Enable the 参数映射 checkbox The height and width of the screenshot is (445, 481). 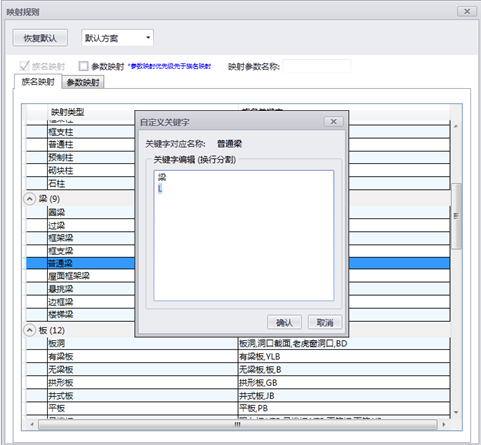point(83,66)
